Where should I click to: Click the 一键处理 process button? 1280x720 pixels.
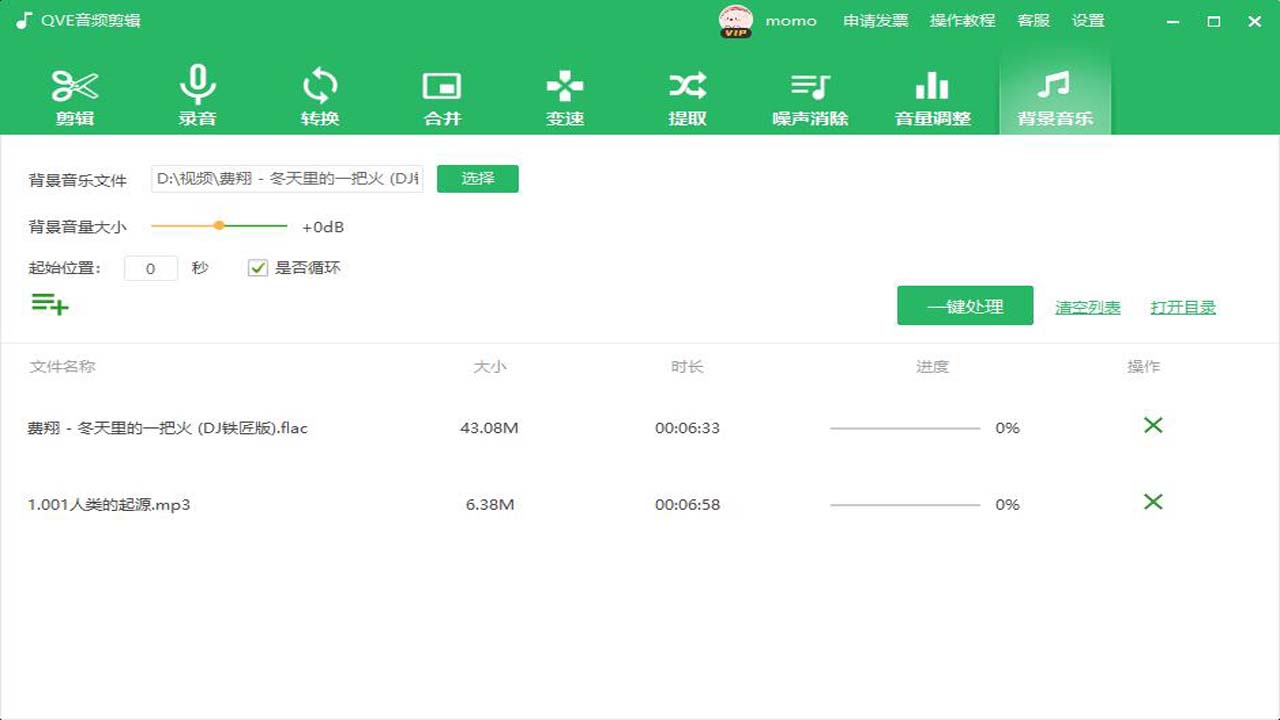964,305
